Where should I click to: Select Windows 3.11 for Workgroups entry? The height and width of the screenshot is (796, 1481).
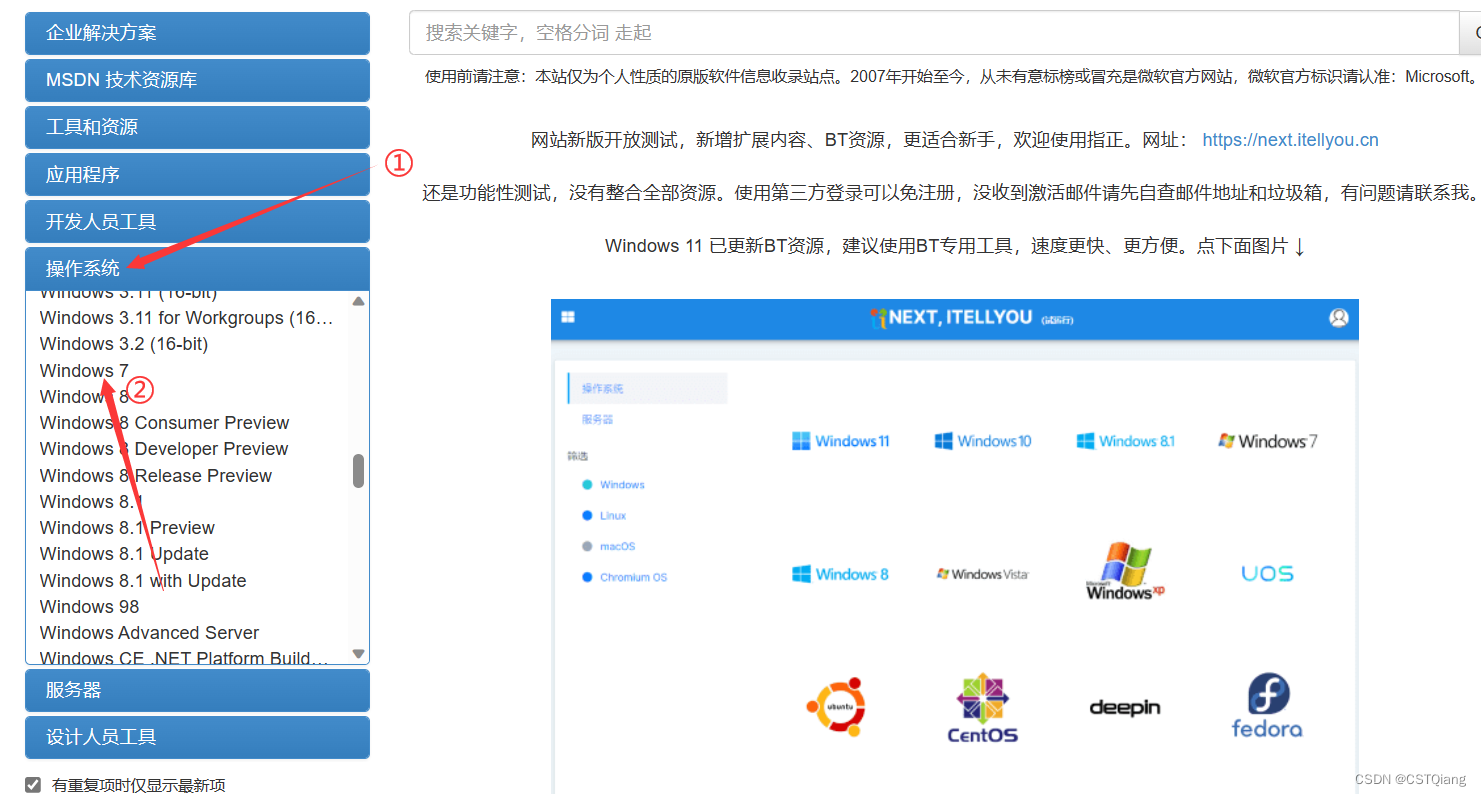coord(186,317)
